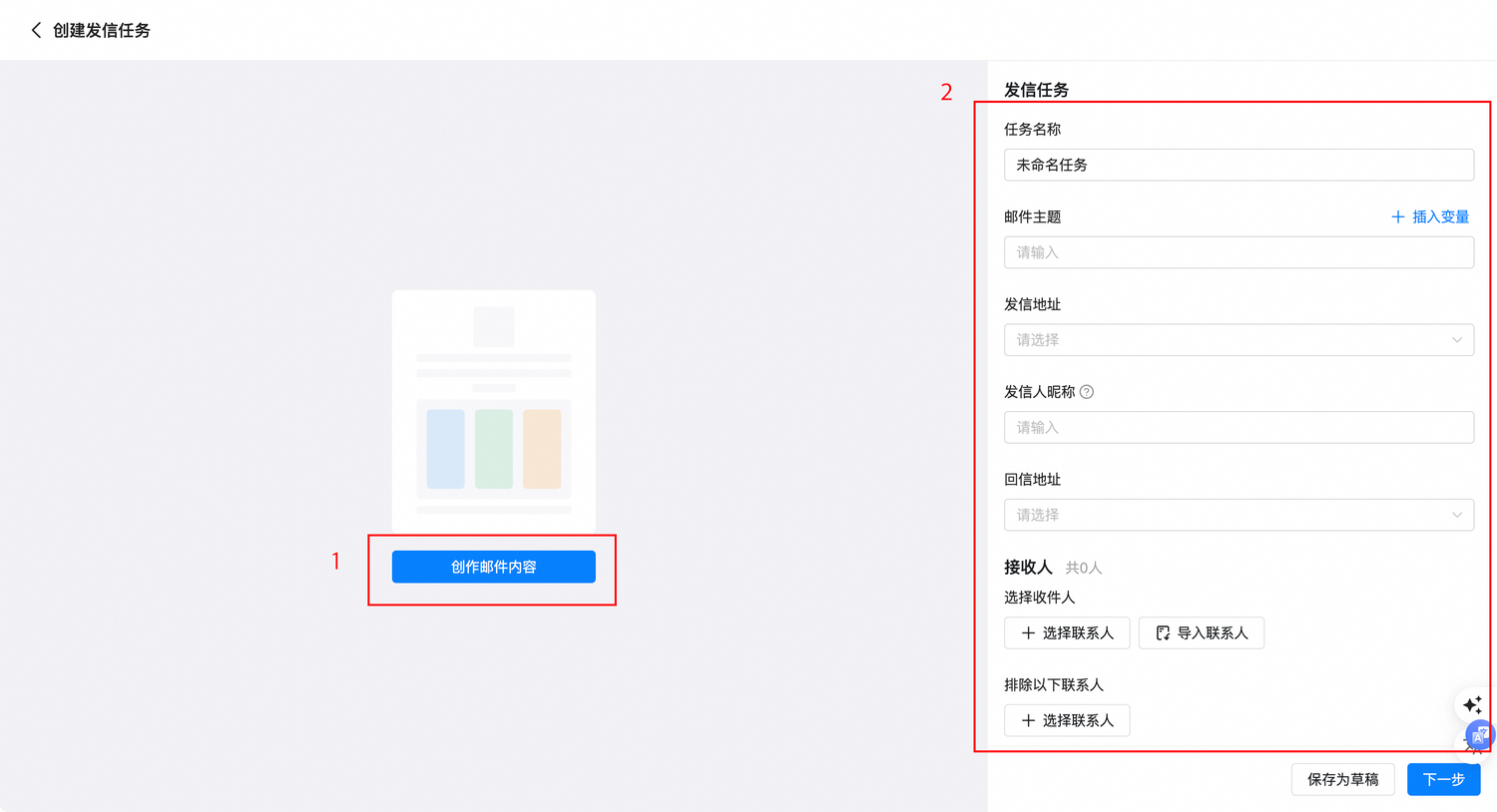This screenshot has width=1497, height=812.
Task: Click the 导入联系人 button
Action: [1202, 633]
